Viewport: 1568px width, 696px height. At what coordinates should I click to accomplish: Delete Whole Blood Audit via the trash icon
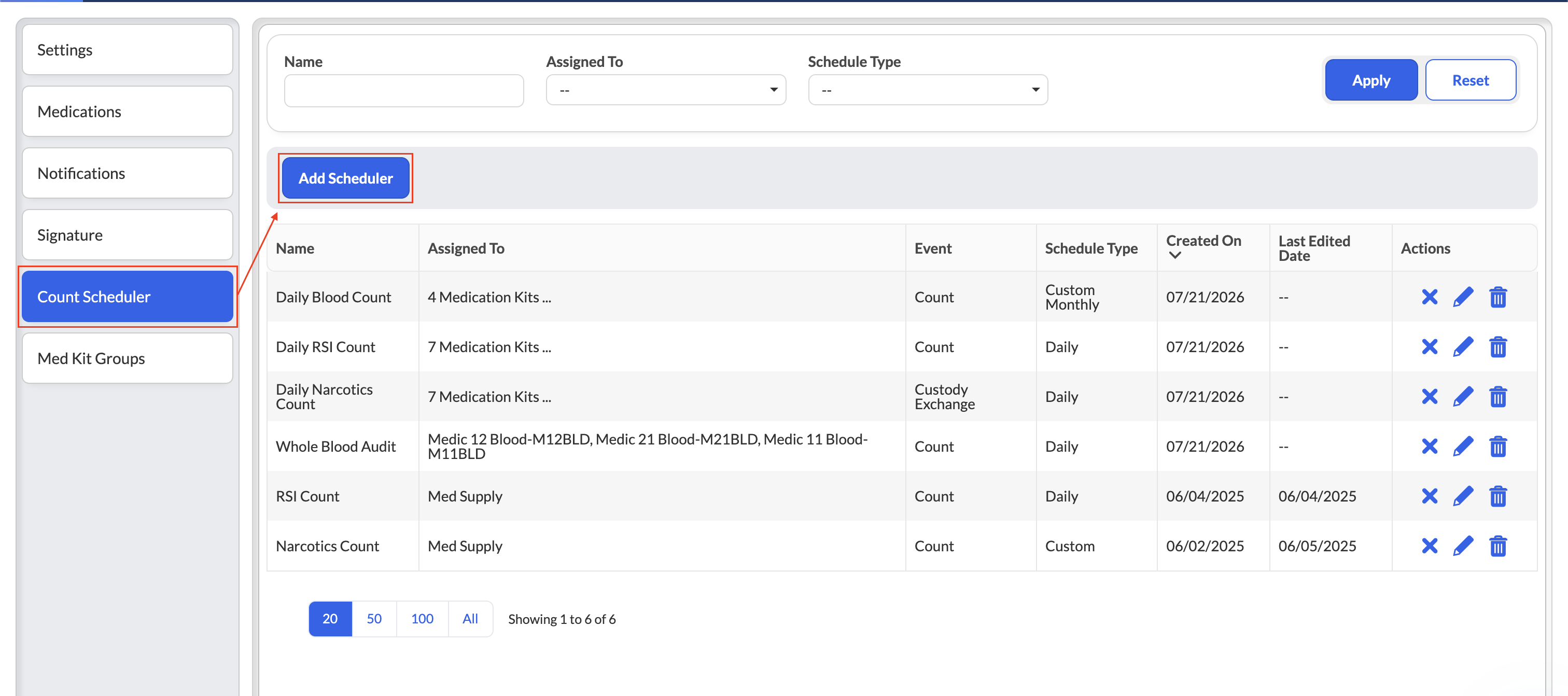(1498, 447)
